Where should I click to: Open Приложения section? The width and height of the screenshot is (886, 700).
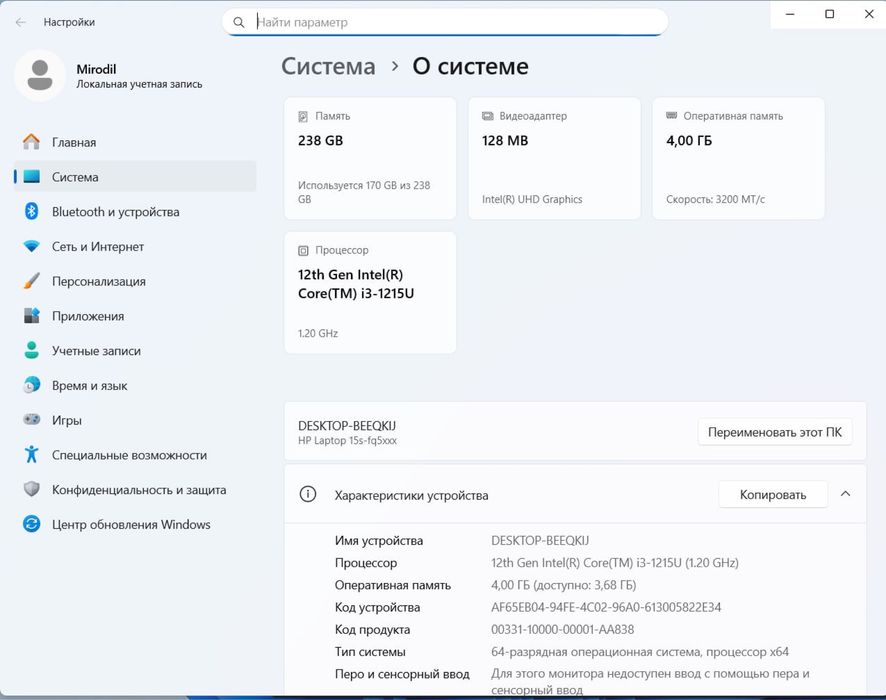134,316
